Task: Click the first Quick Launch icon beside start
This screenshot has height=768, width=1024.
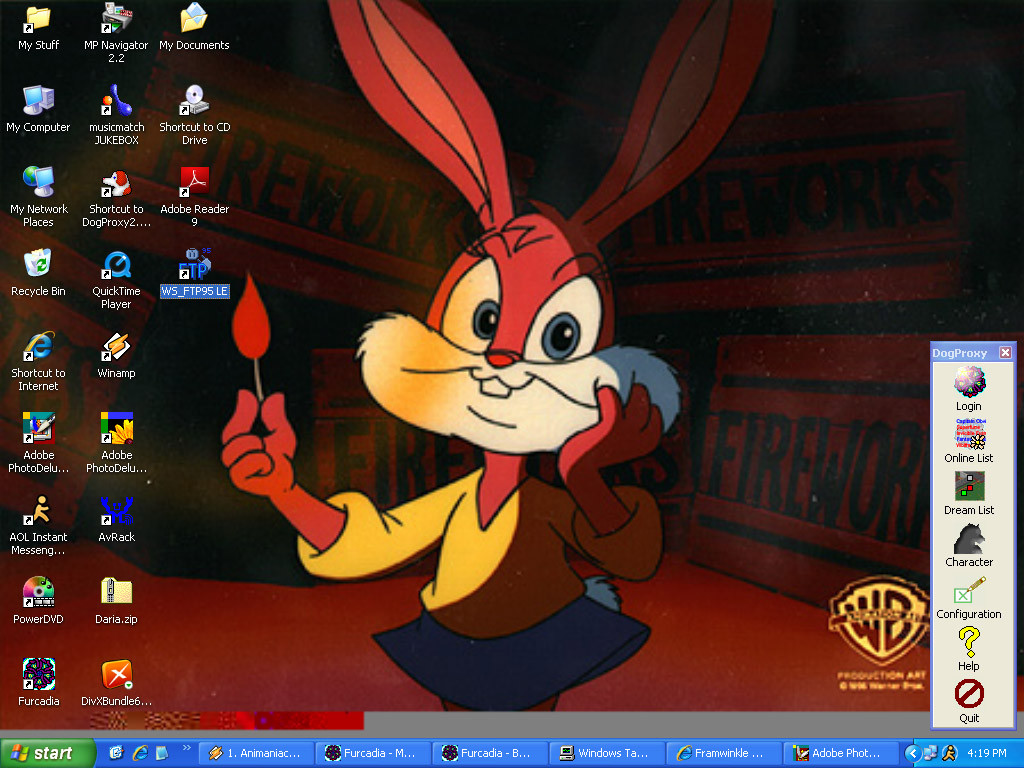Action: pos(116,753)
